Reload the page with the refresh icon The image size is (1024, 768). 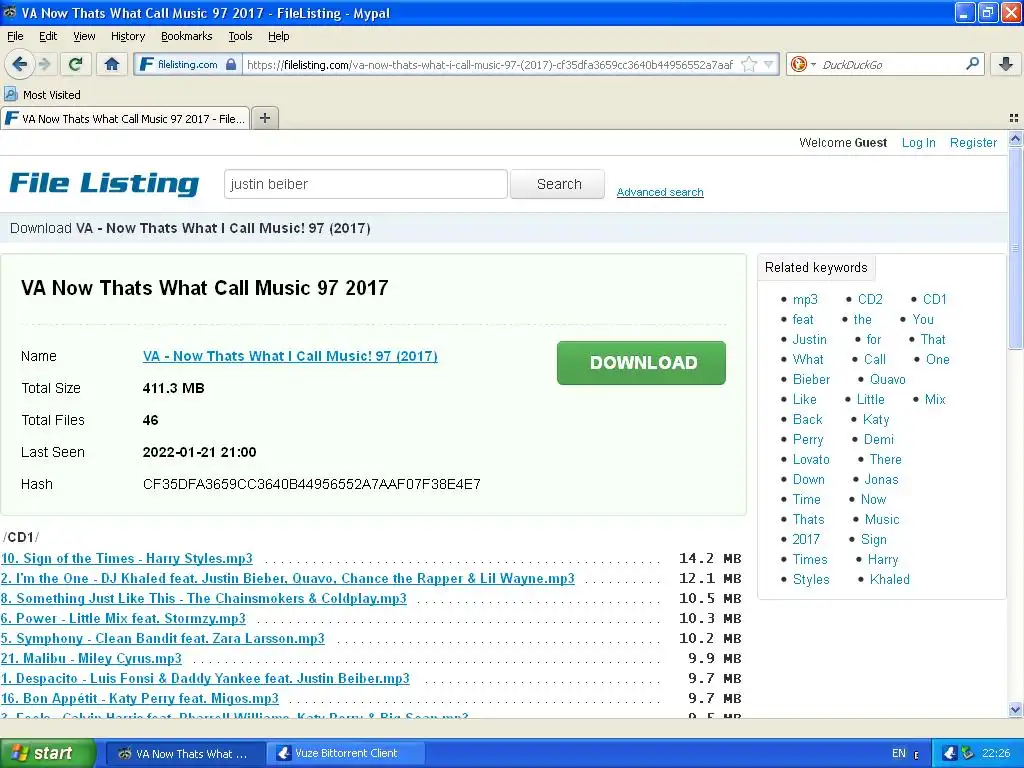(x=76, y=64)
